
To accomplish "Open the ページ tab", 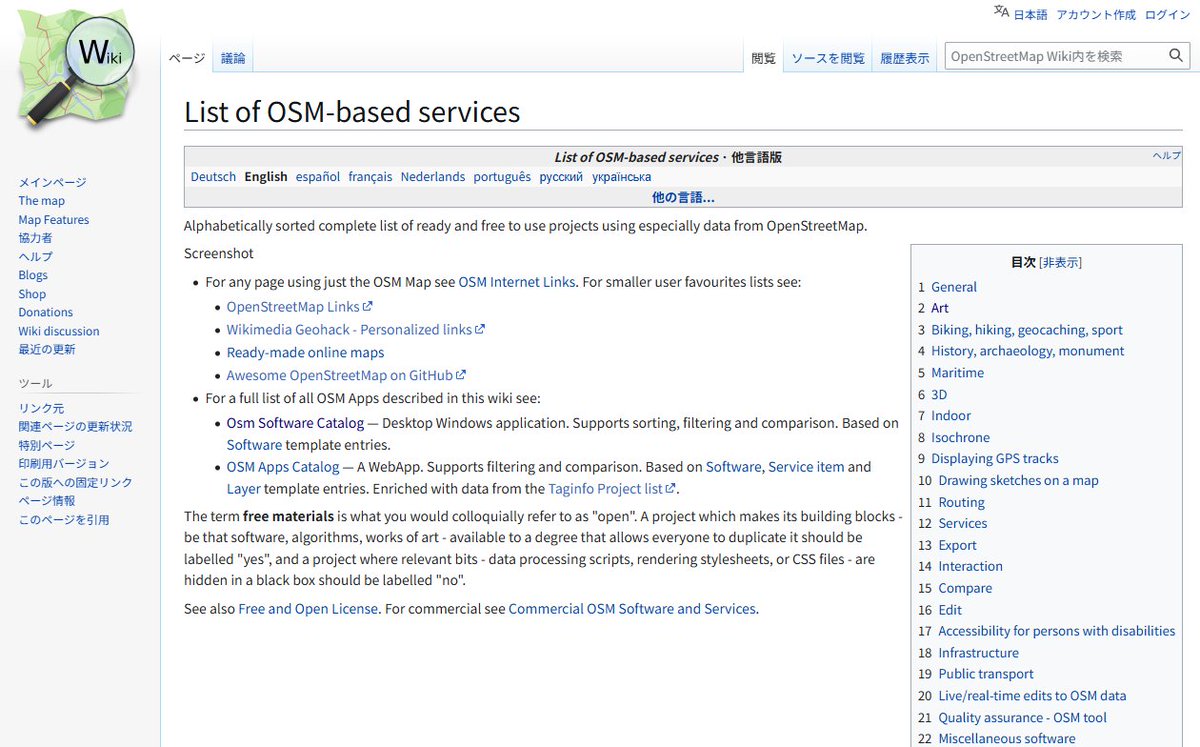I will point(186,58).
